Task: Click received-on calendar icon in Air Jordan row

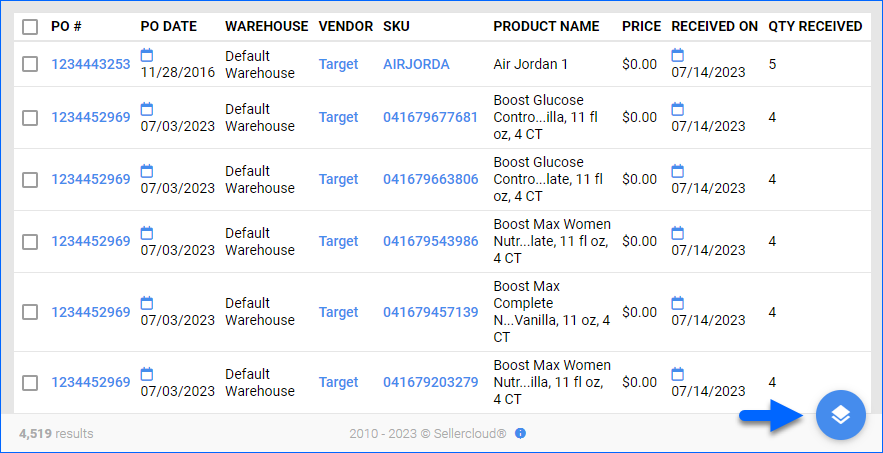Action: pos(678,55)
